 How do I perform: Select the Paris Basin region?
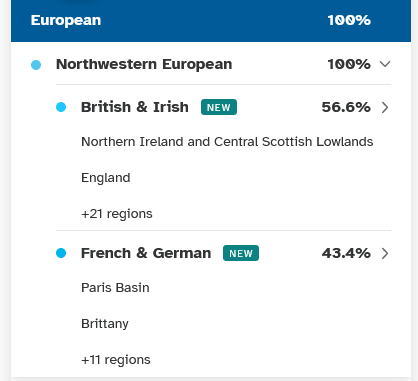point(115,288)
